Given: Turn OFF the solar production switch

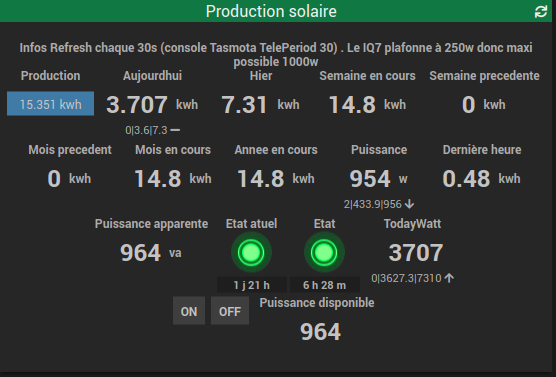Looking at the screenshot, I should (x=230, y=311).
